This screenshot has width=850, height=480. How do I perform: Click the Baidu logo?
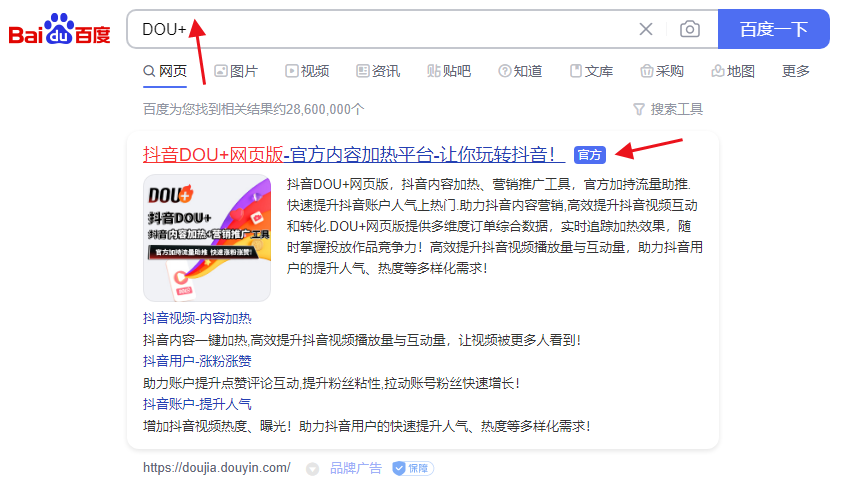click(60, 29)
